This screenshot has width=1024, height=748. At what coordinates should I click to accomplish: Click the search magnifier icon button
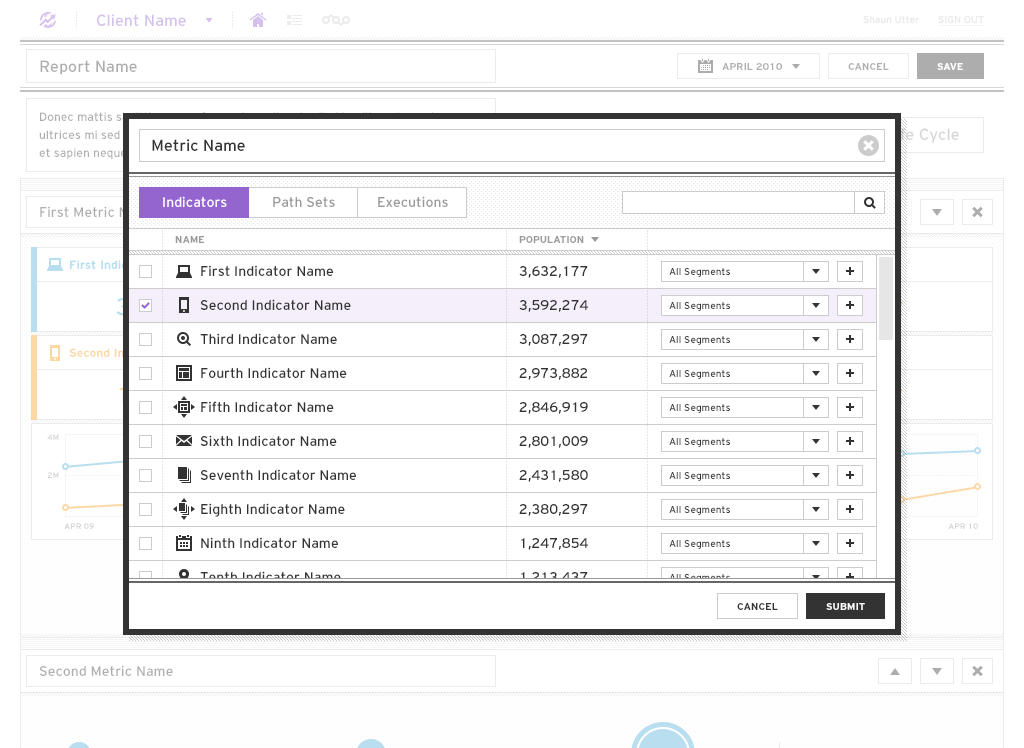click(869, 203)
